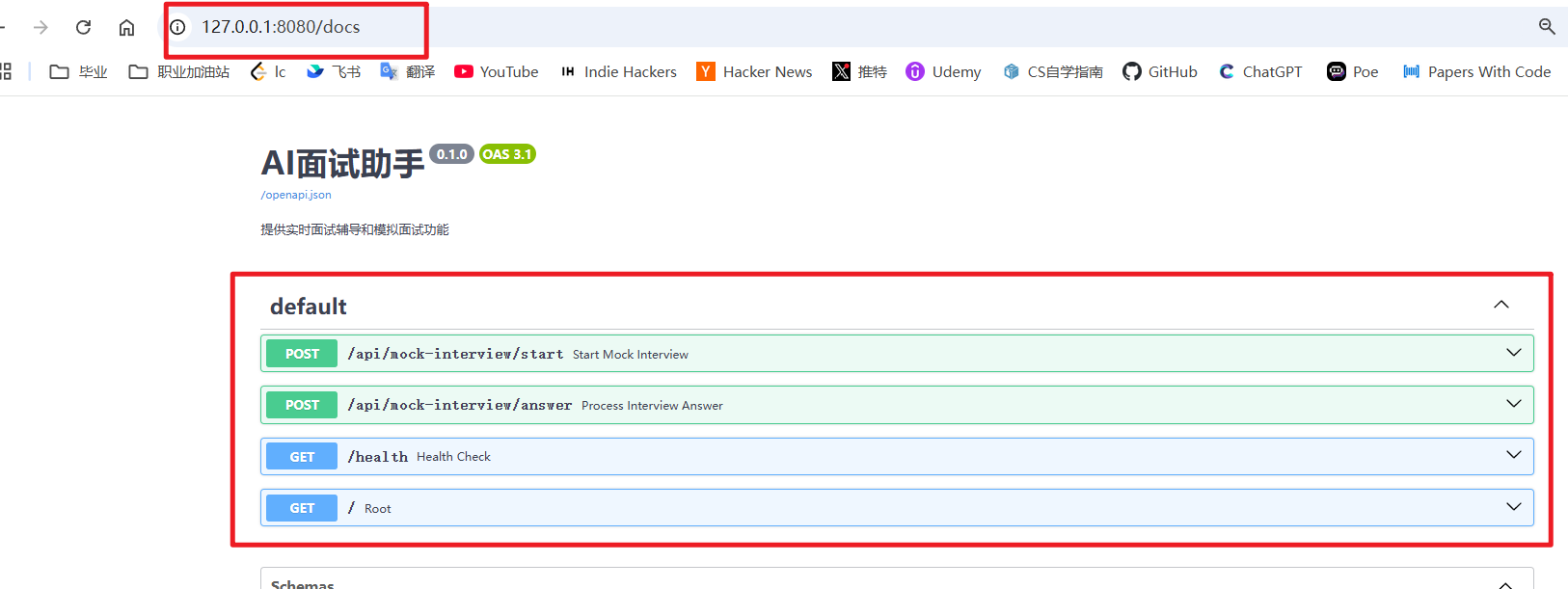Expand the GET / Root endpoint arrow
Image resolution: width=1568 pixels, height=589 pixels.
[1513, 507]
